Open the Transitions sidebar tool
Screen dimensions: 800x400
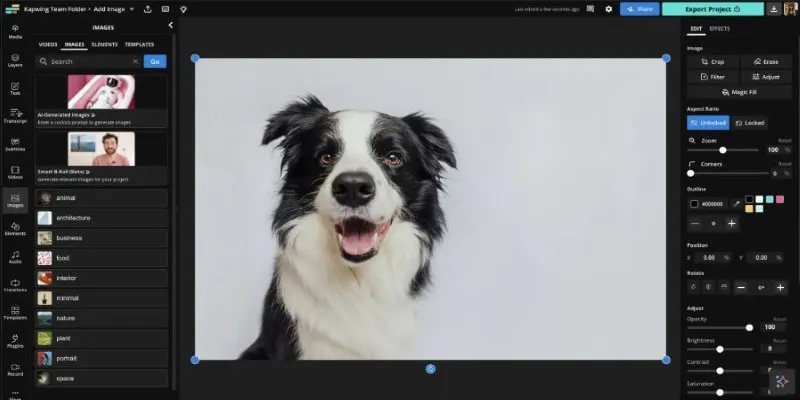pos(15,285)
